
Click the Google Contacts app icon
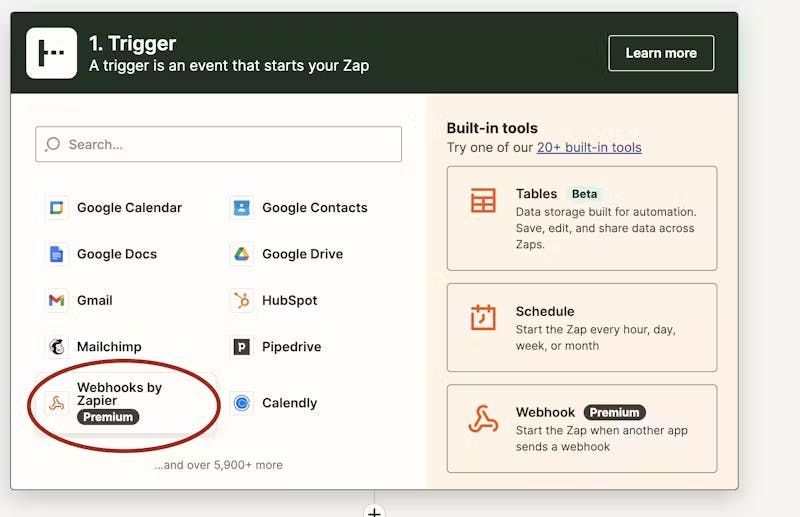pos(241,208)
